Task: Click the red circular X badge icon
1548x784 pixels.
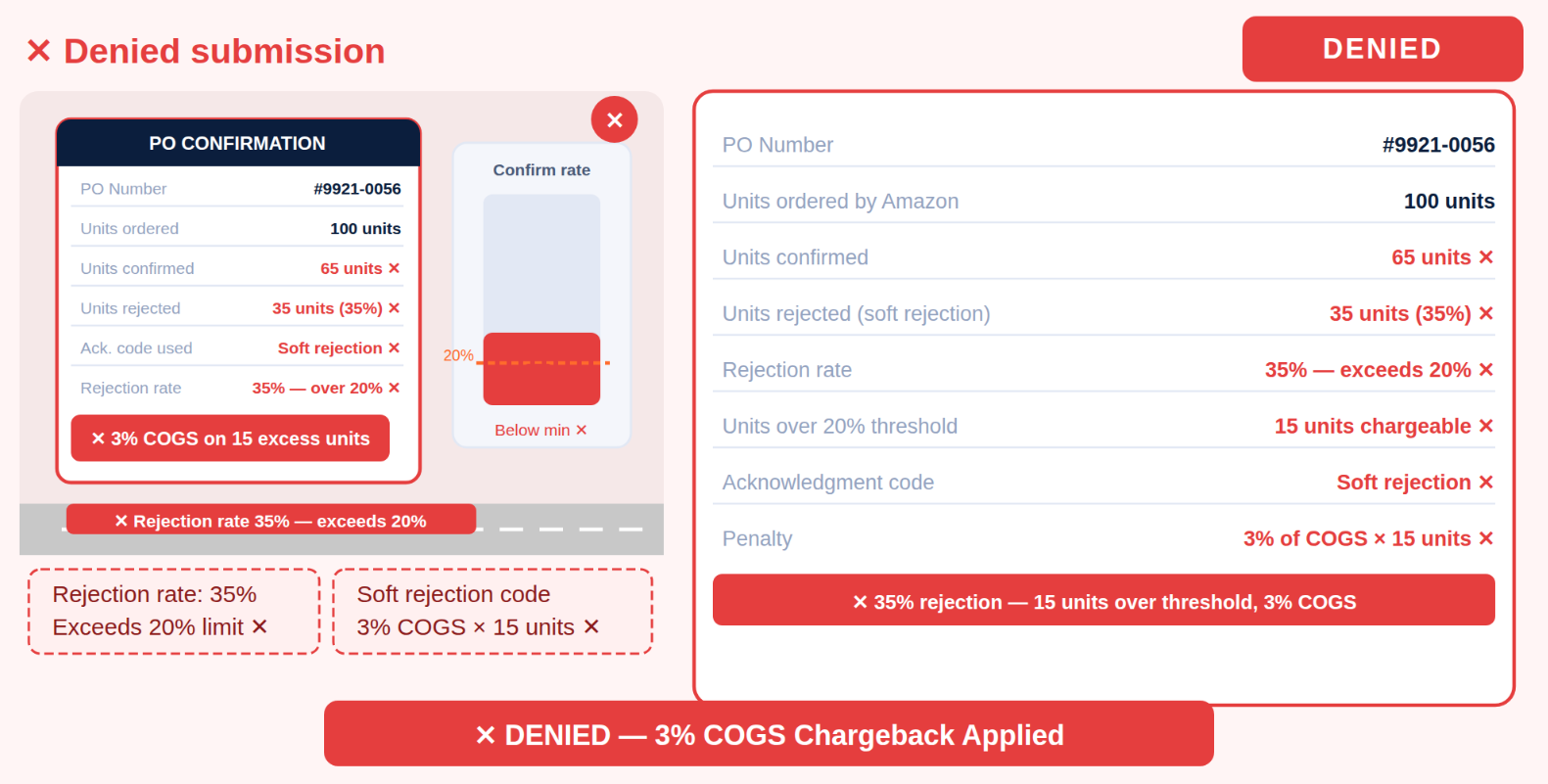Action: click(614, 119)
